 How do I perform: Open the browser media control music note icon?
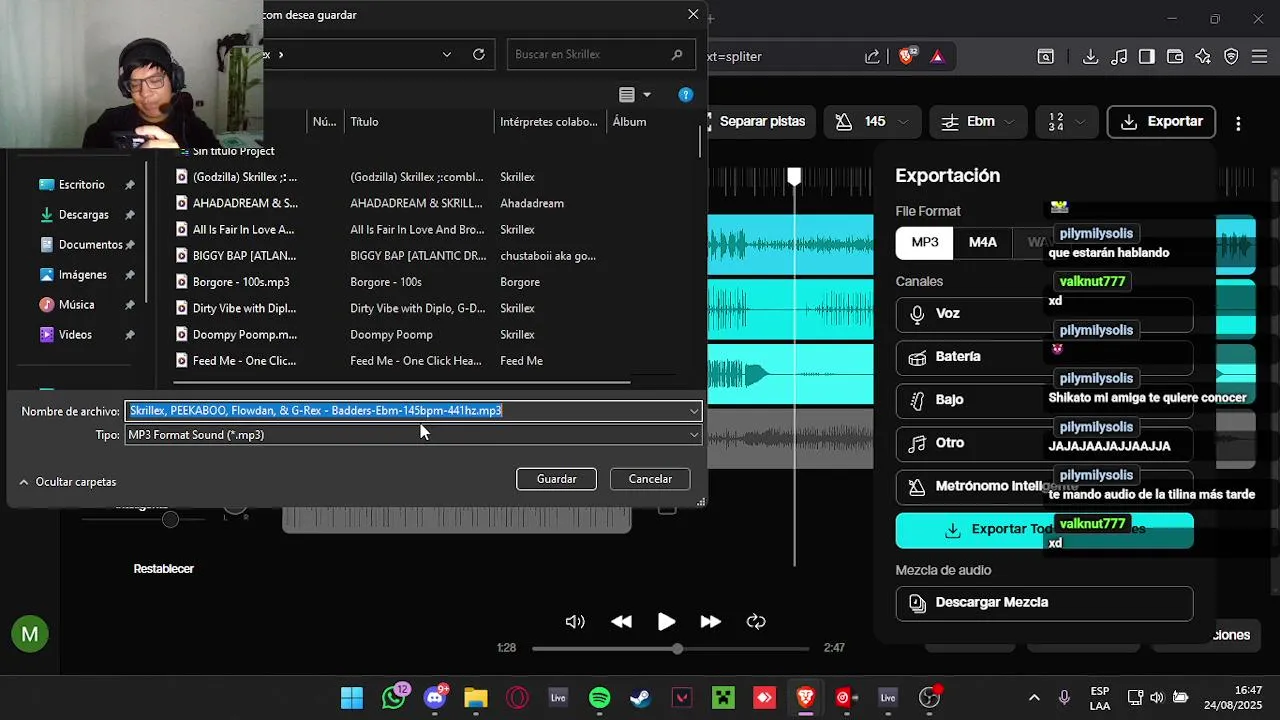pyautogui.click(x=1119, y=57)
